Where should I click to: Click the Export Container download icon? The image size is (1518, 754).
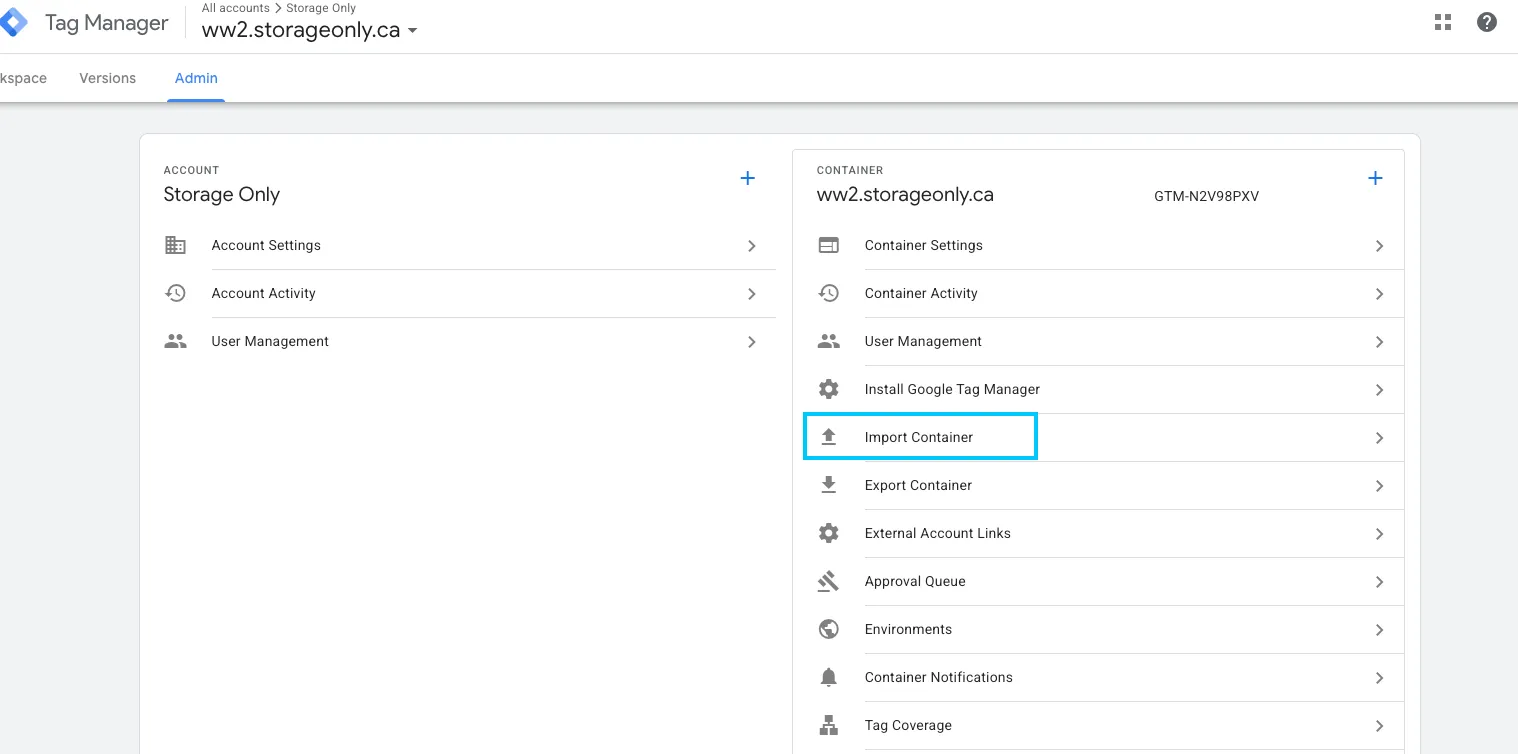coord(828,485)
